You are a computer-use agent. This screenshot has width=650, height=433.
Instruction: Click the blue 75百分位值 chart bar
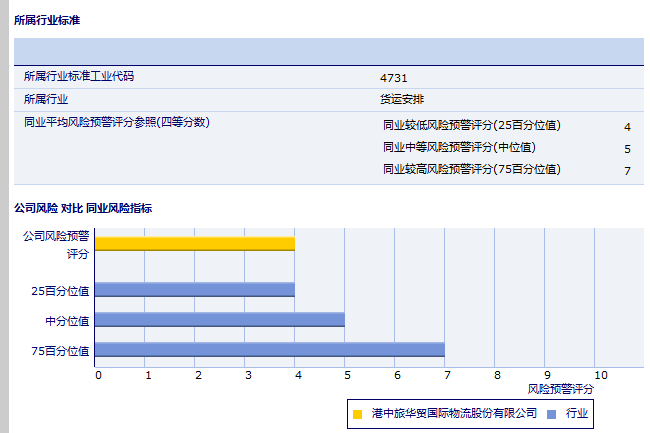point(270,350)
